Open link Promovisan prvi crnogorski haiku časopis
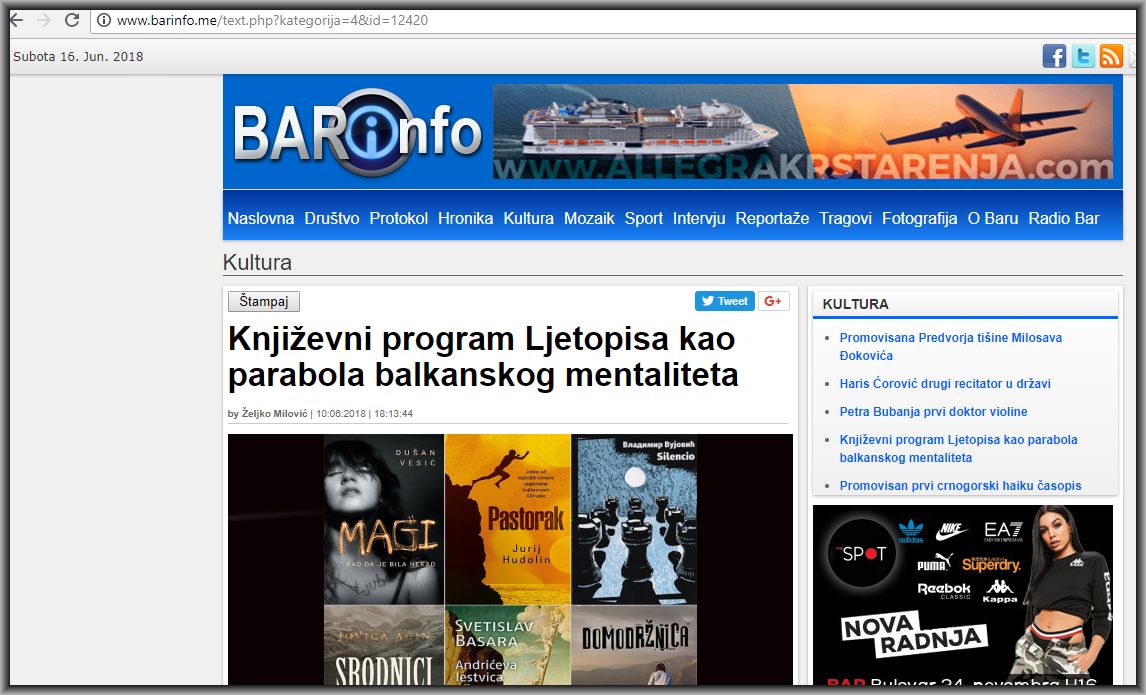Viewport: 1146px width, 695px height. [960, 486]
